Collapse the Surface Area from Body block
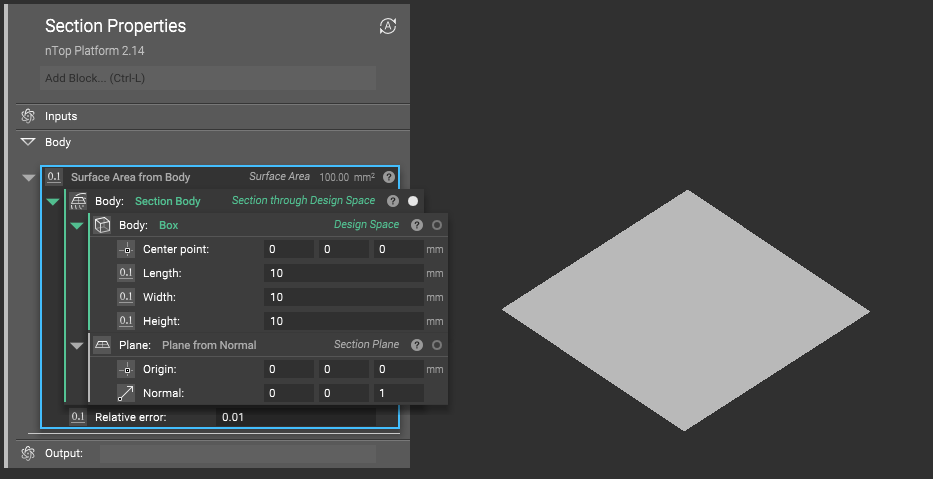 [x=29, y=178]
